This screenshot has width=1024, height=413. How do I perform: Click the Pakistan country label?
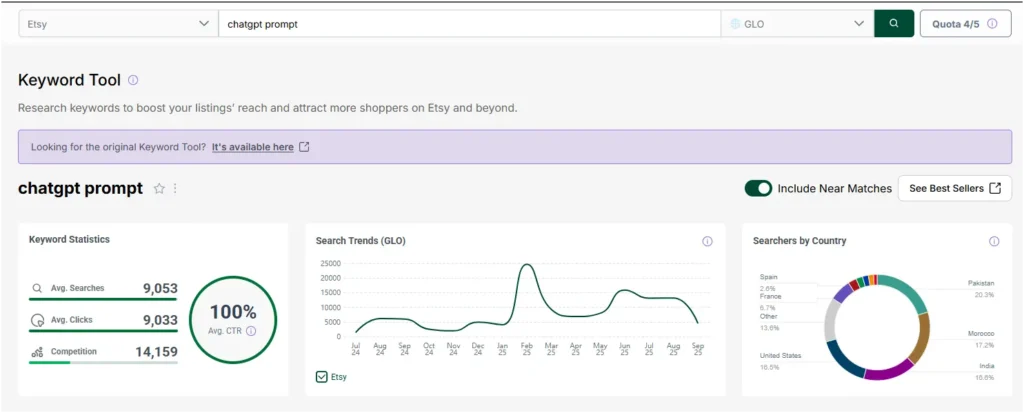pos(981,284)
